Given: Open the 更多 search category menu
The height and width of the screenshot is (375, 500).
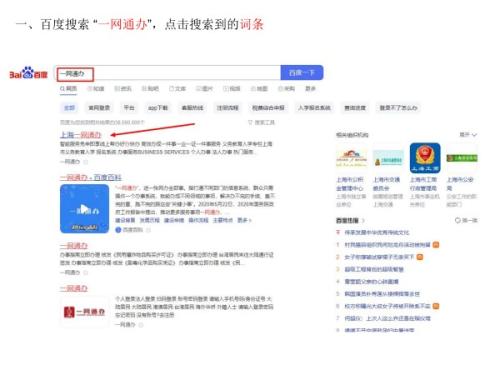Looking at the screenshot, I should [310, 89].
